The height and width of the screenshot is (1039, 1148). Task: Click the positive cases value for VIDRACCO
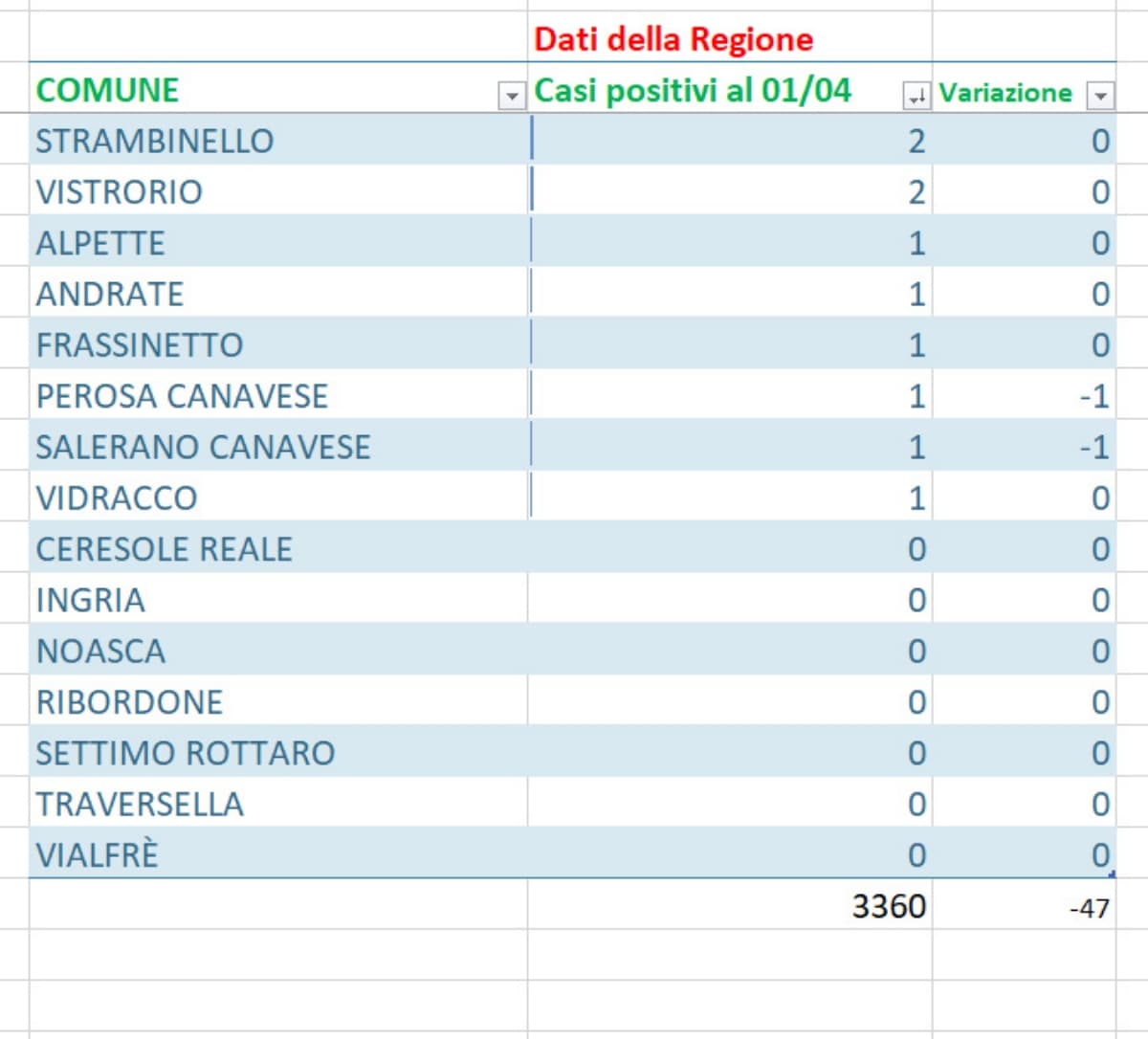(916, 498)
